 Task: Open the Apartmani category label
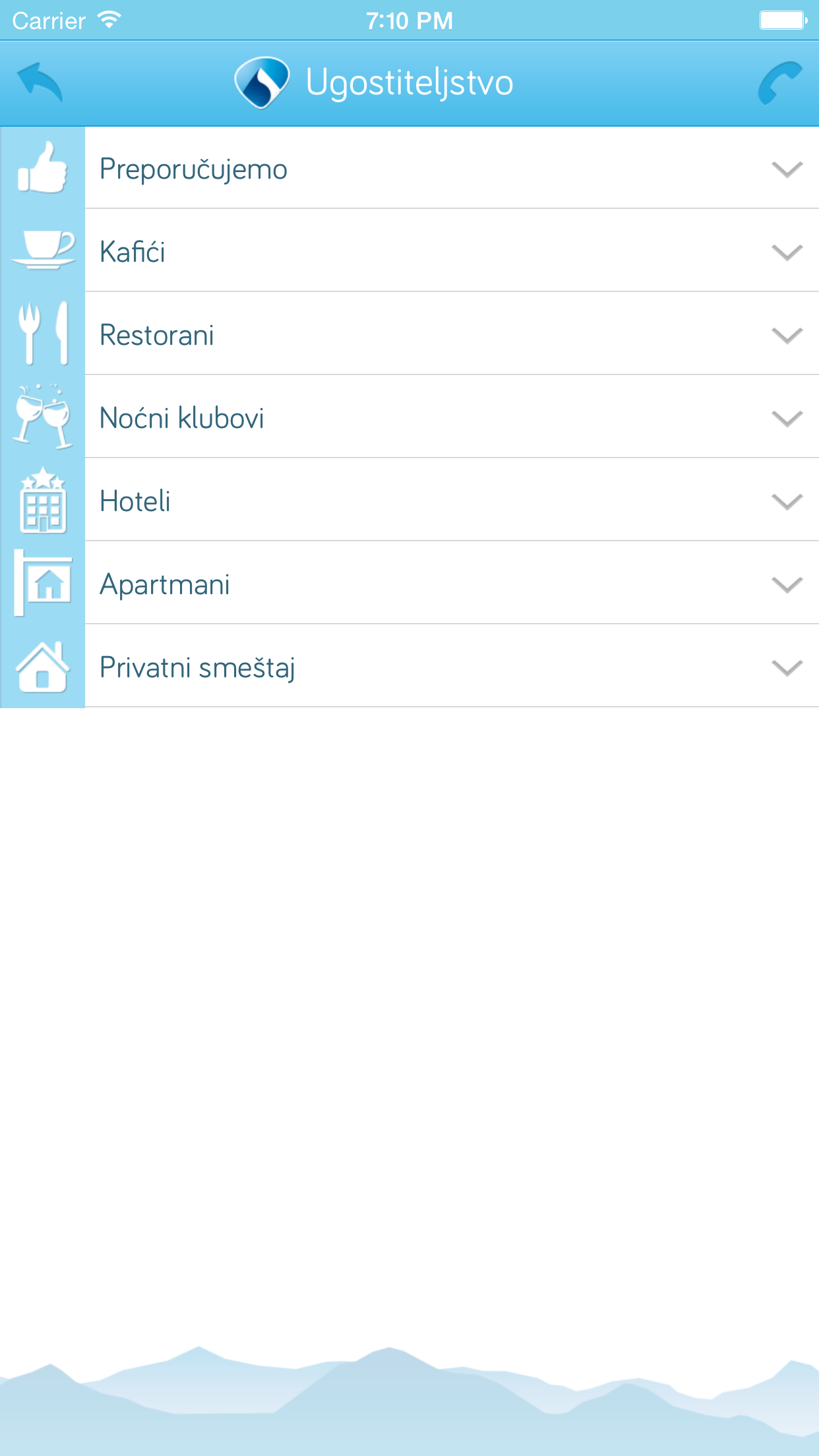[x=165, y=584]
